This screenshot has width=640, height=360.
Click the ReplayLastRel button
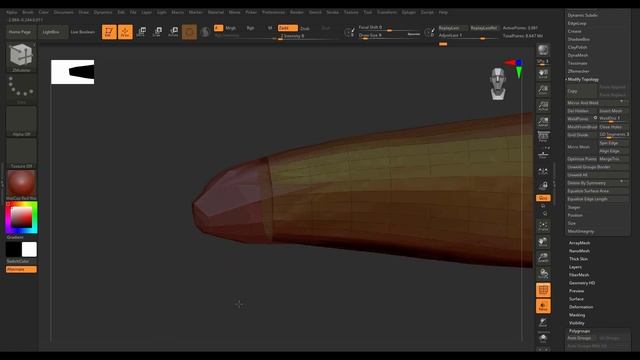[x=484, y=28]
